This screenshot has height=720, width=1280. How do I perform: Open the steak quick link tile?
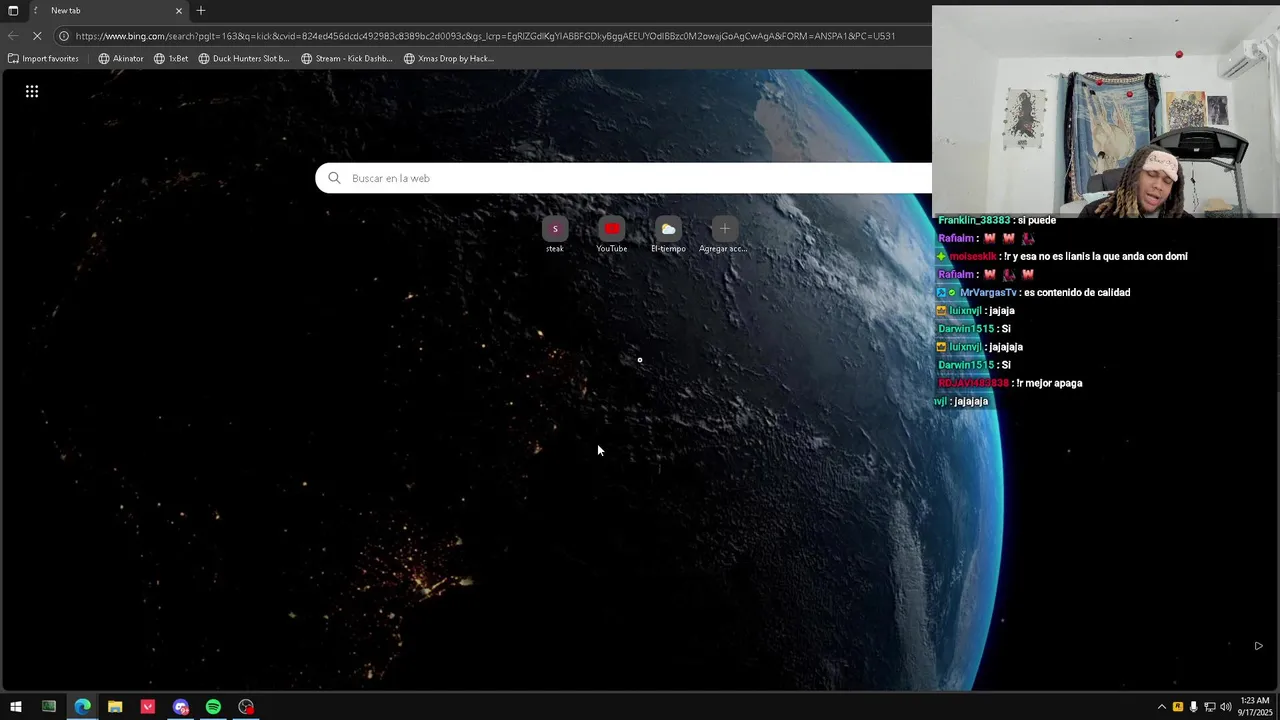[x=555, y=235]
